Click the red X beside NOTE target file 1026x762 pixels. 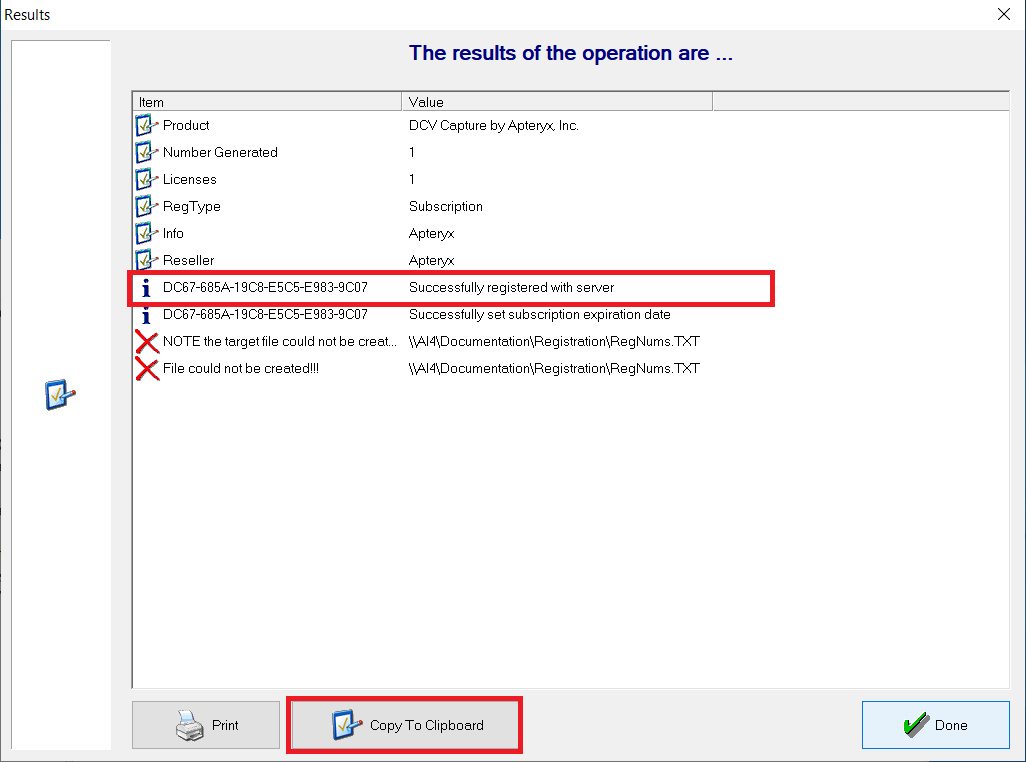[x=147, y=341]
